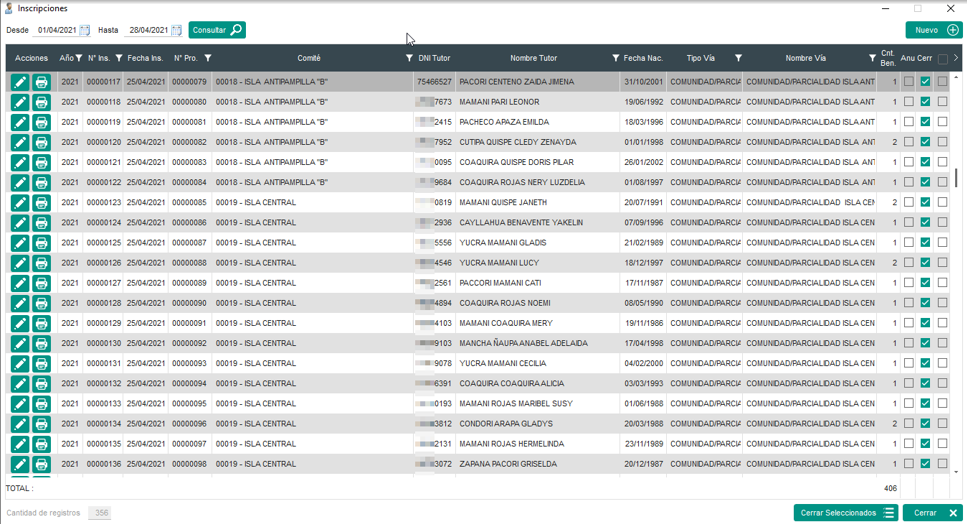Viewport: 967px width, 524px height.
Task: Print the record for inscription 00000120
Action: tap(41, 143)
